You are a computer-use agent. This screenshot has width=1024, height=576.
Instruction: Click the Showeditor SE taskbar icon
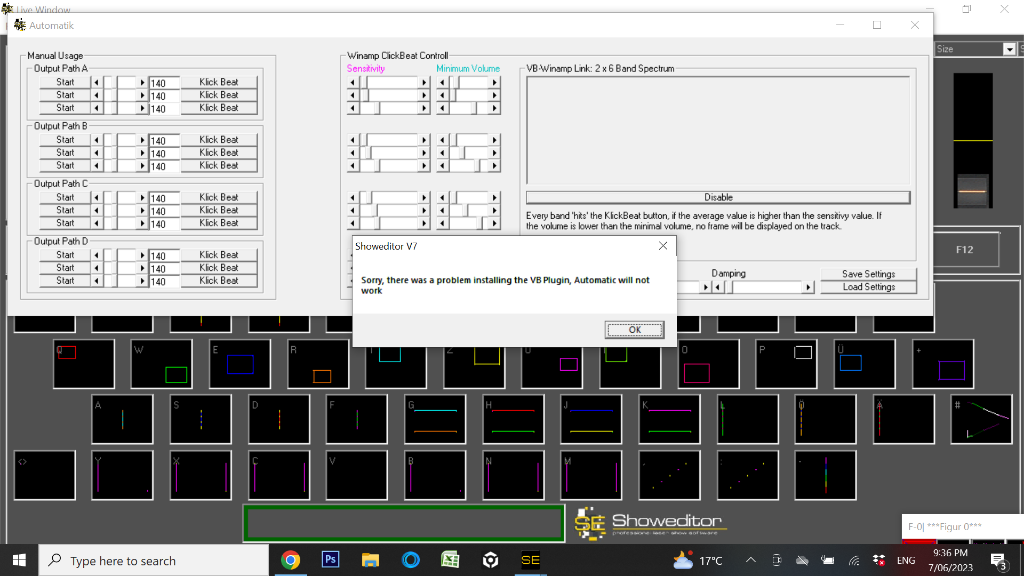coord(530,560)
